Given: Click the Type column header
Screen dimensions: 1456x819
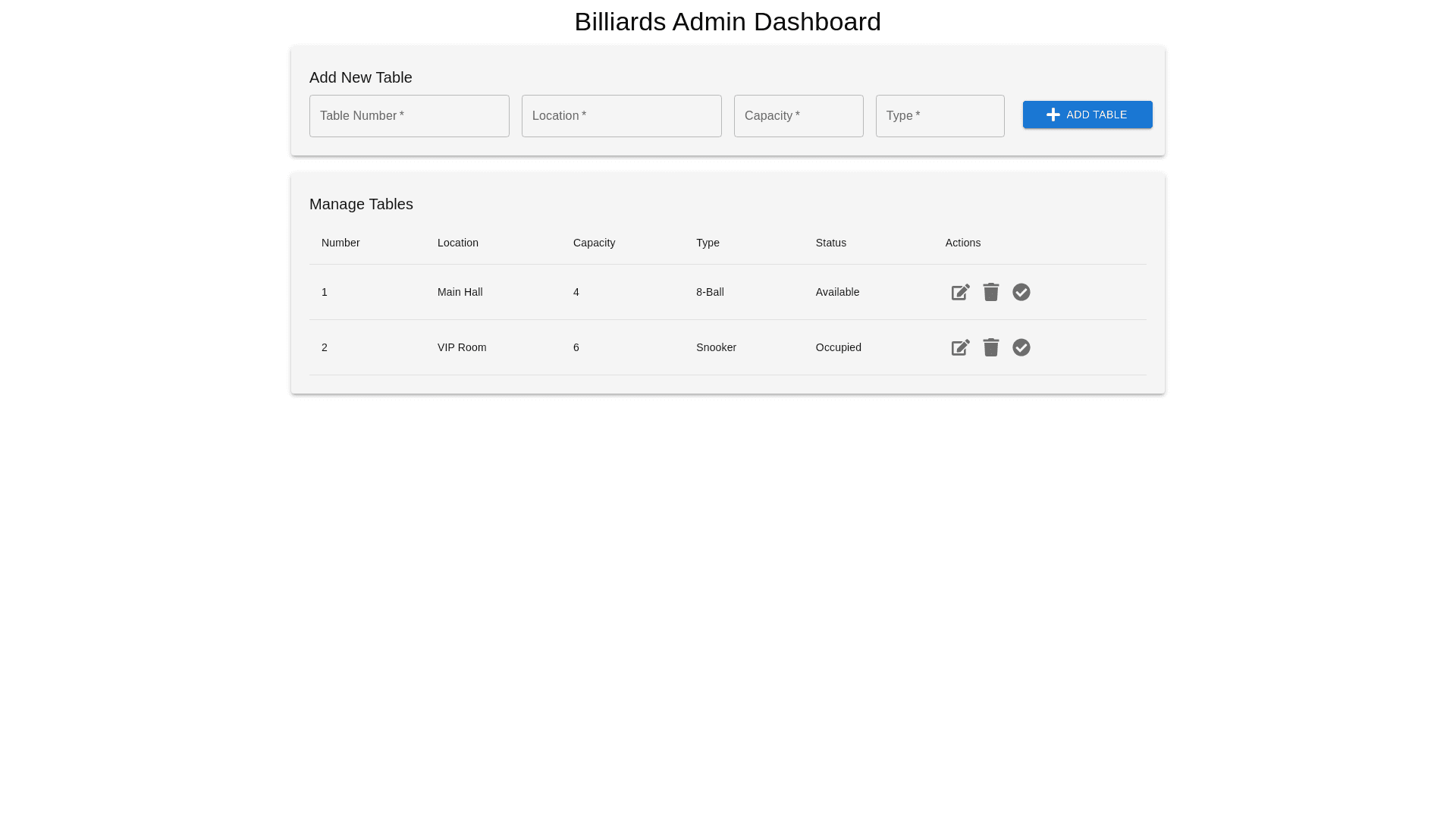Looking at the screenshot, I should 708,243.
